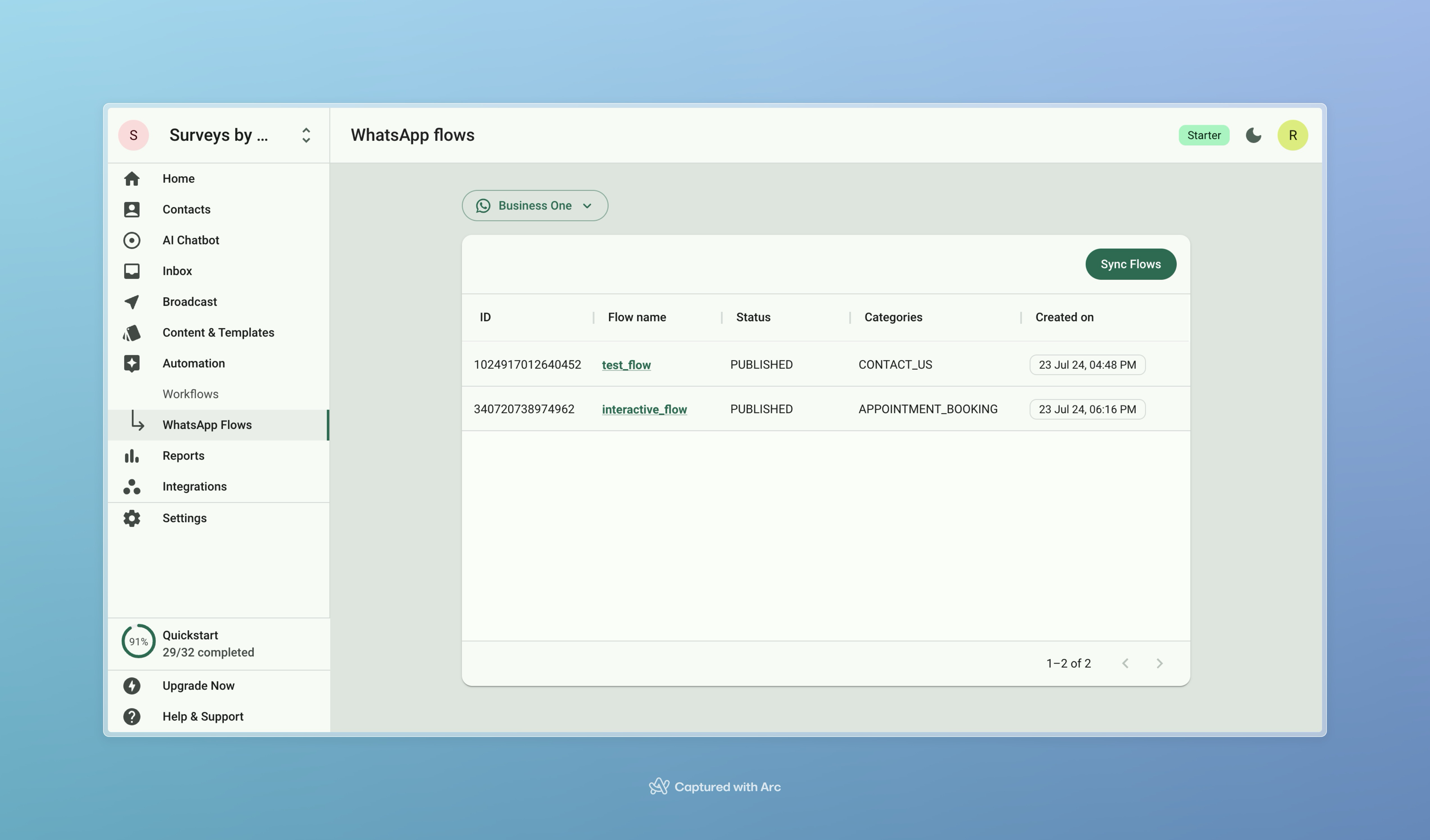Open the Workflows submenu item

218,394
